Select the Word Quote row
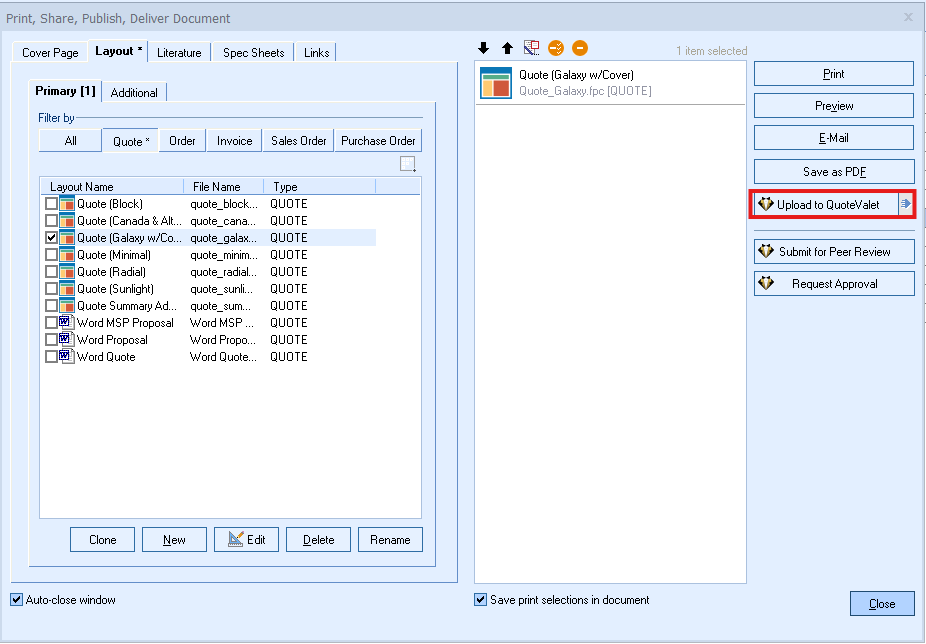The image size is (926, 644). 106,357
